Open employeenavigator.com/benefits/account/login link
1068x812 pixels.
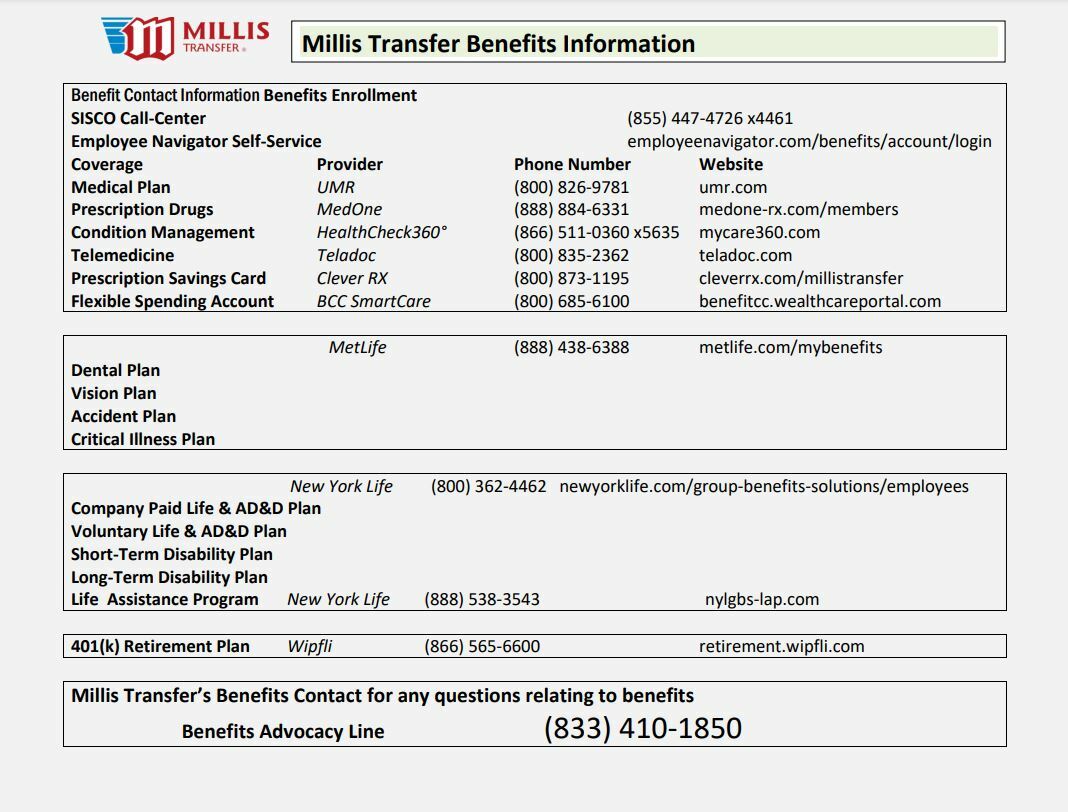[809, 141]
